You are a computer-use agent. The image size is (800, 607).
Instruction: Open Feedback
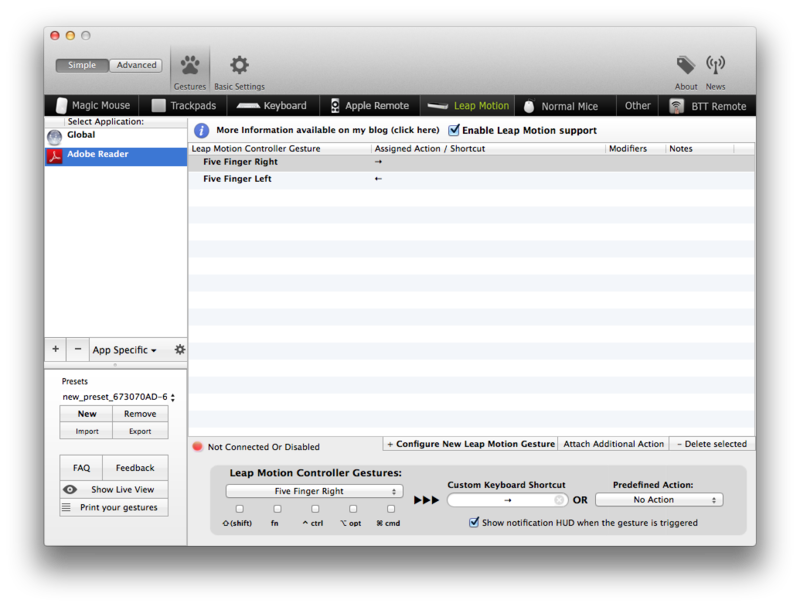coord(135,468)
